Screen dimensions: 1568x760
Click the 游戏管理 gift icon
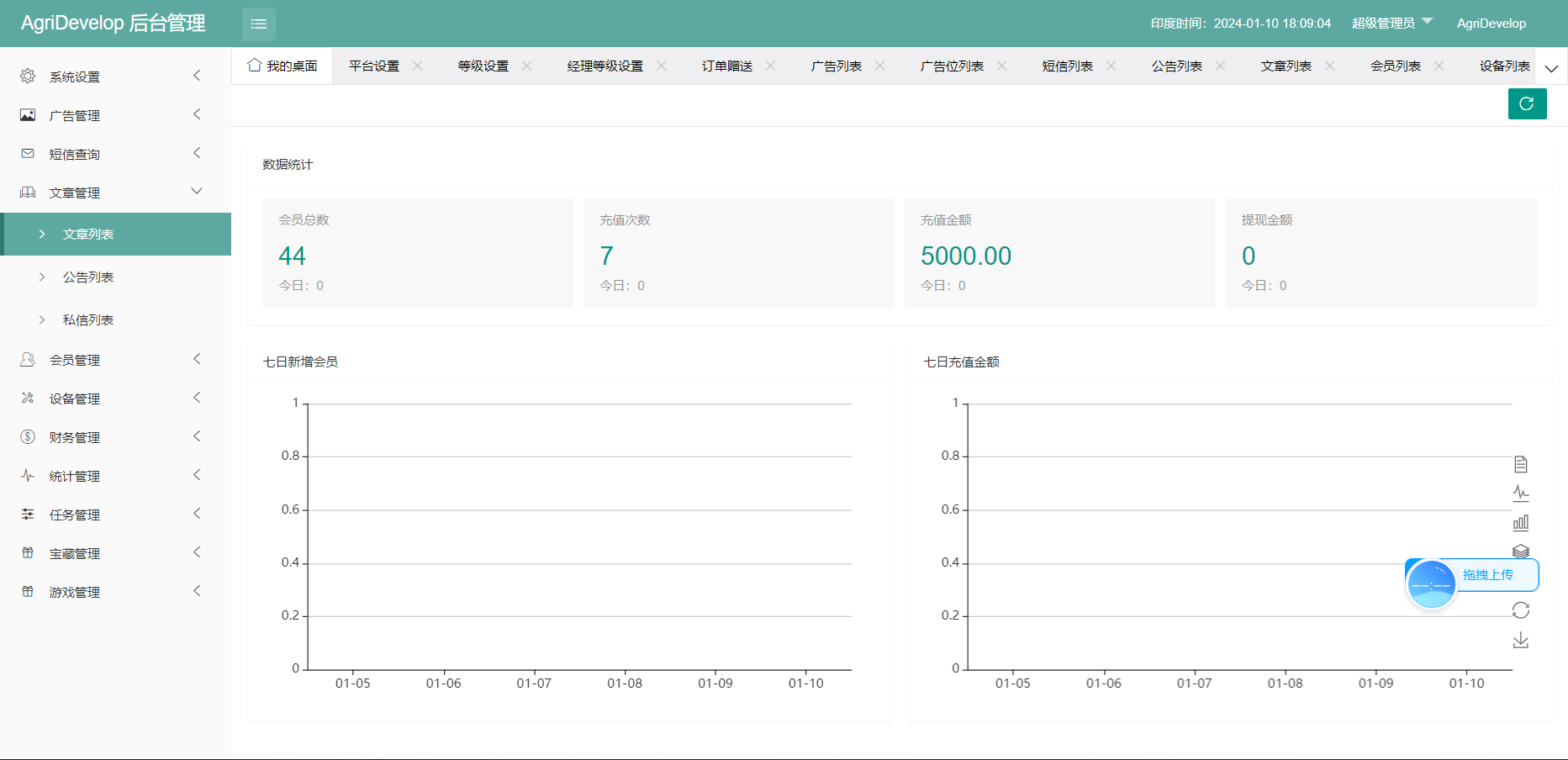tap(28, 592)
